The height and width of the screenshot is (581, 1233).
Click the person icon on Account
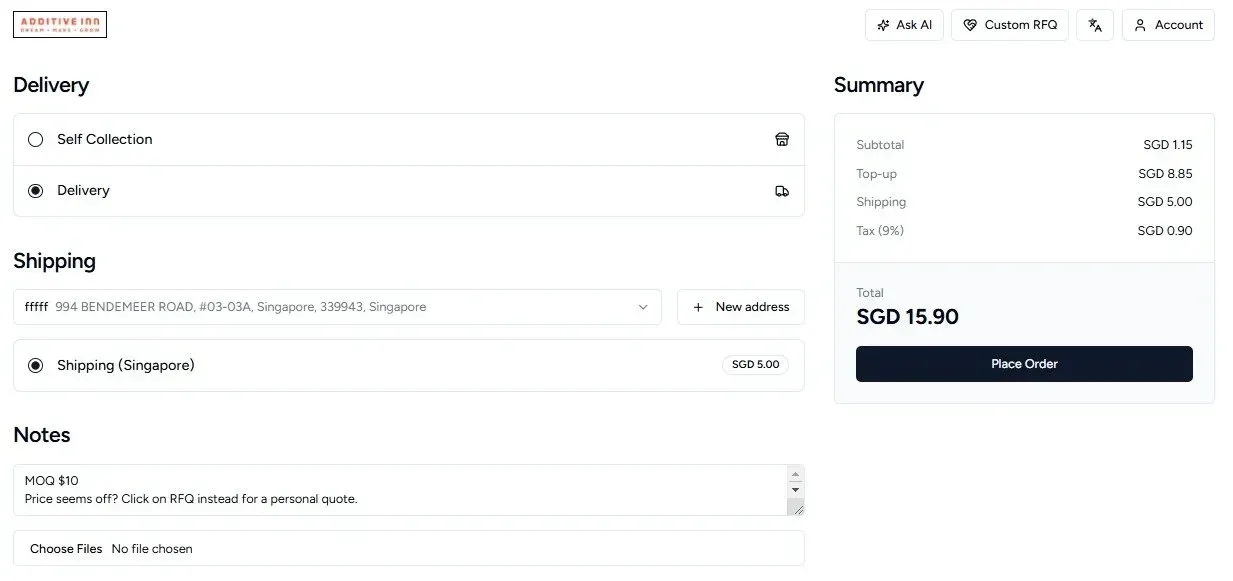coord(1140,25)
